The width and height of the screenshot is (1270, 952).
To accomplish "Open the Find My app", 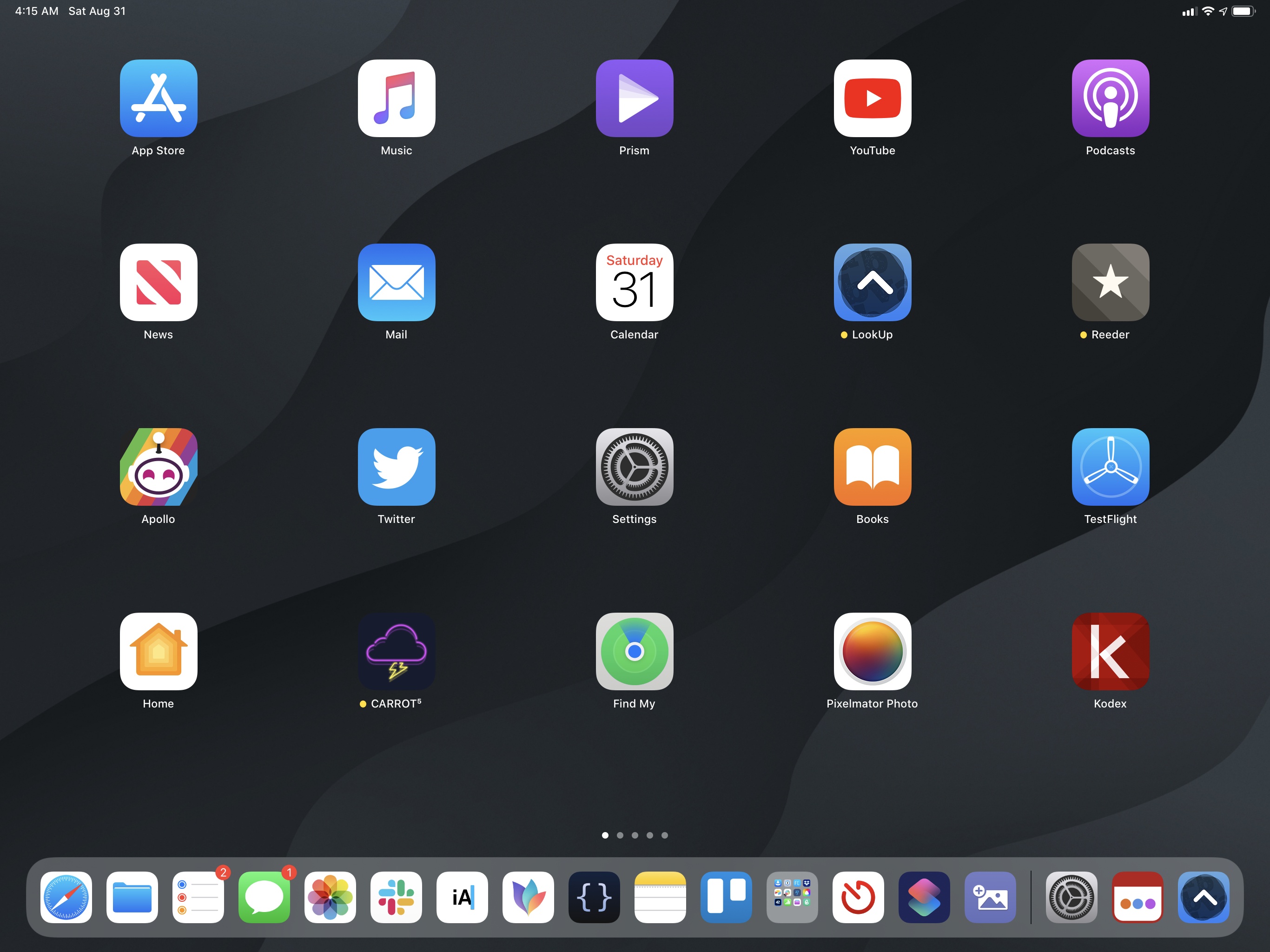I will pos(635,651).
